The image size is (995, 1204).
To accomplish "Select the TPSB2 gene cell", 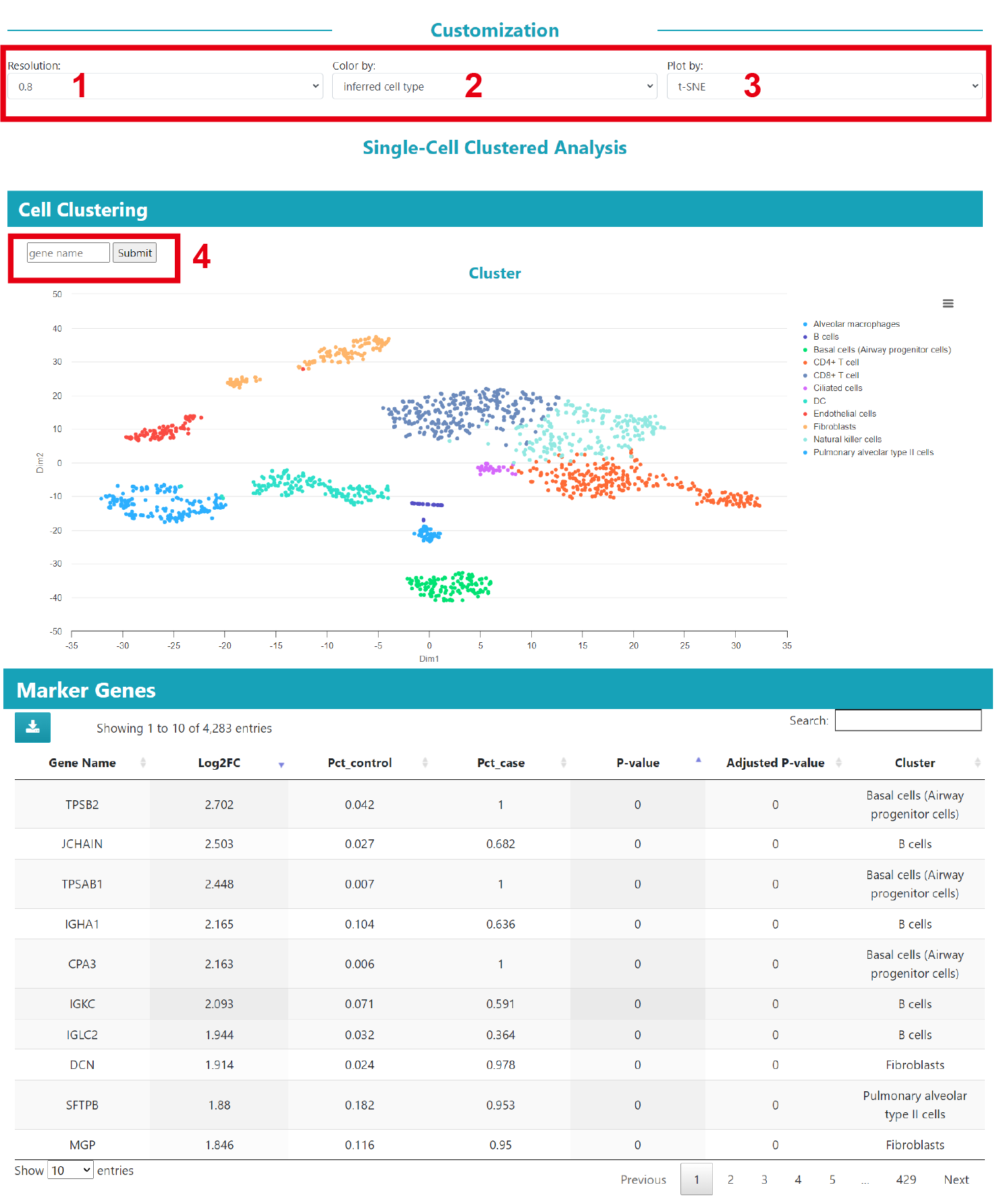I will coord(82,804).
